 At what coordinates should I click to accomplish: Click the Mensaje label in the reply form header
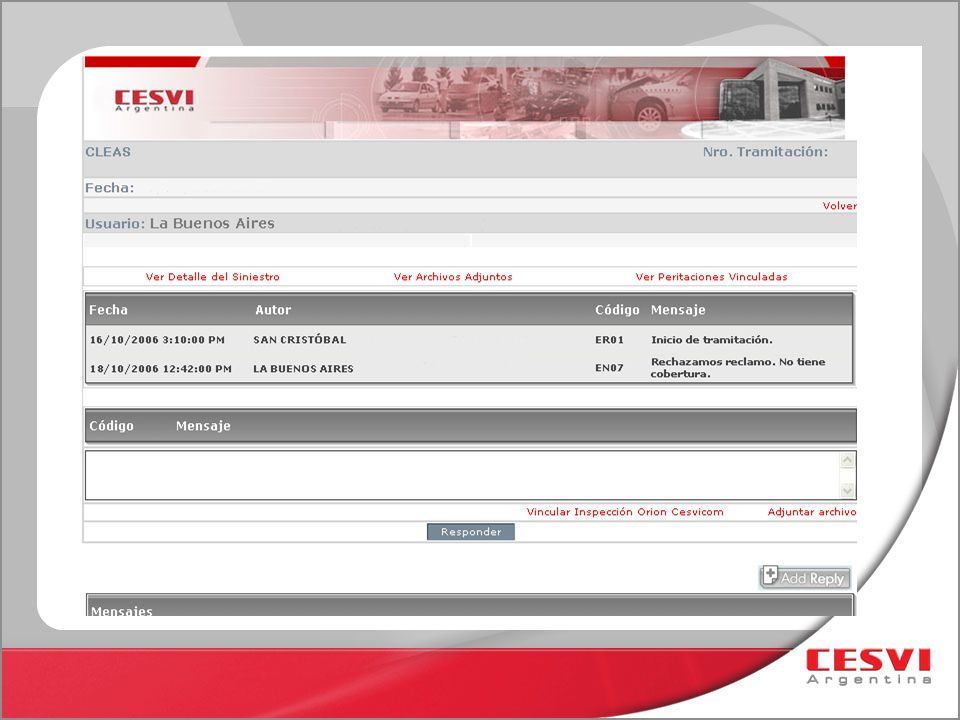click(203, 426)
